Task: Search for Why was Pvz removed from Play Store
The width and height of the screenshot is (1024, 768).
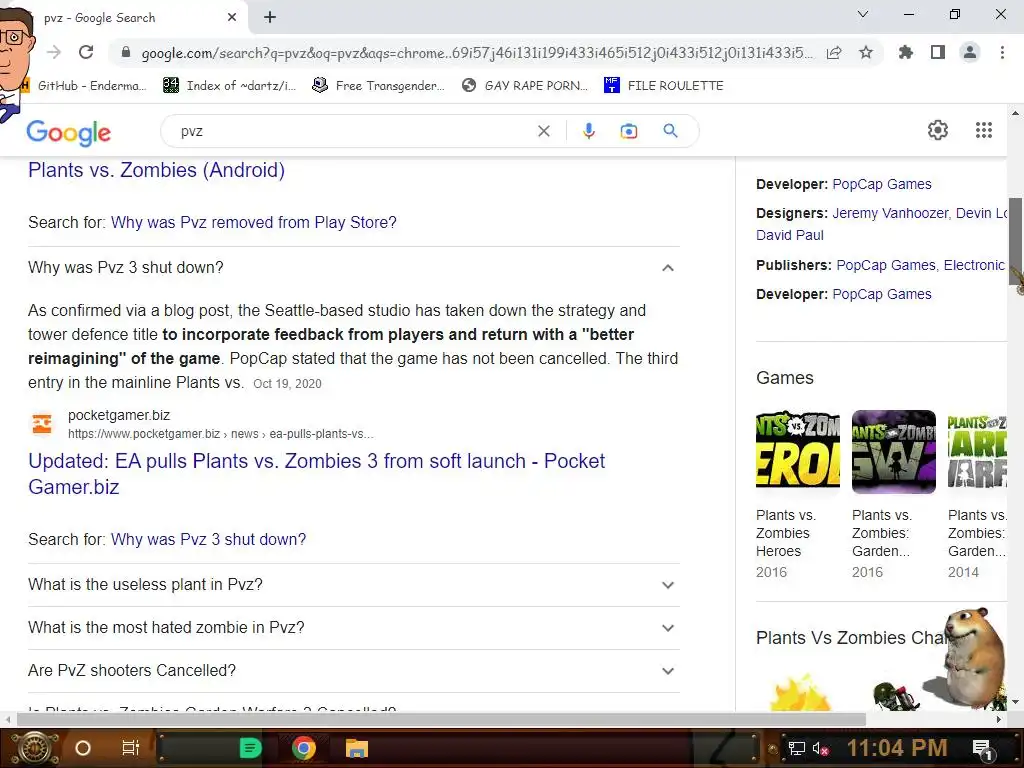Action: click(253, 222)
